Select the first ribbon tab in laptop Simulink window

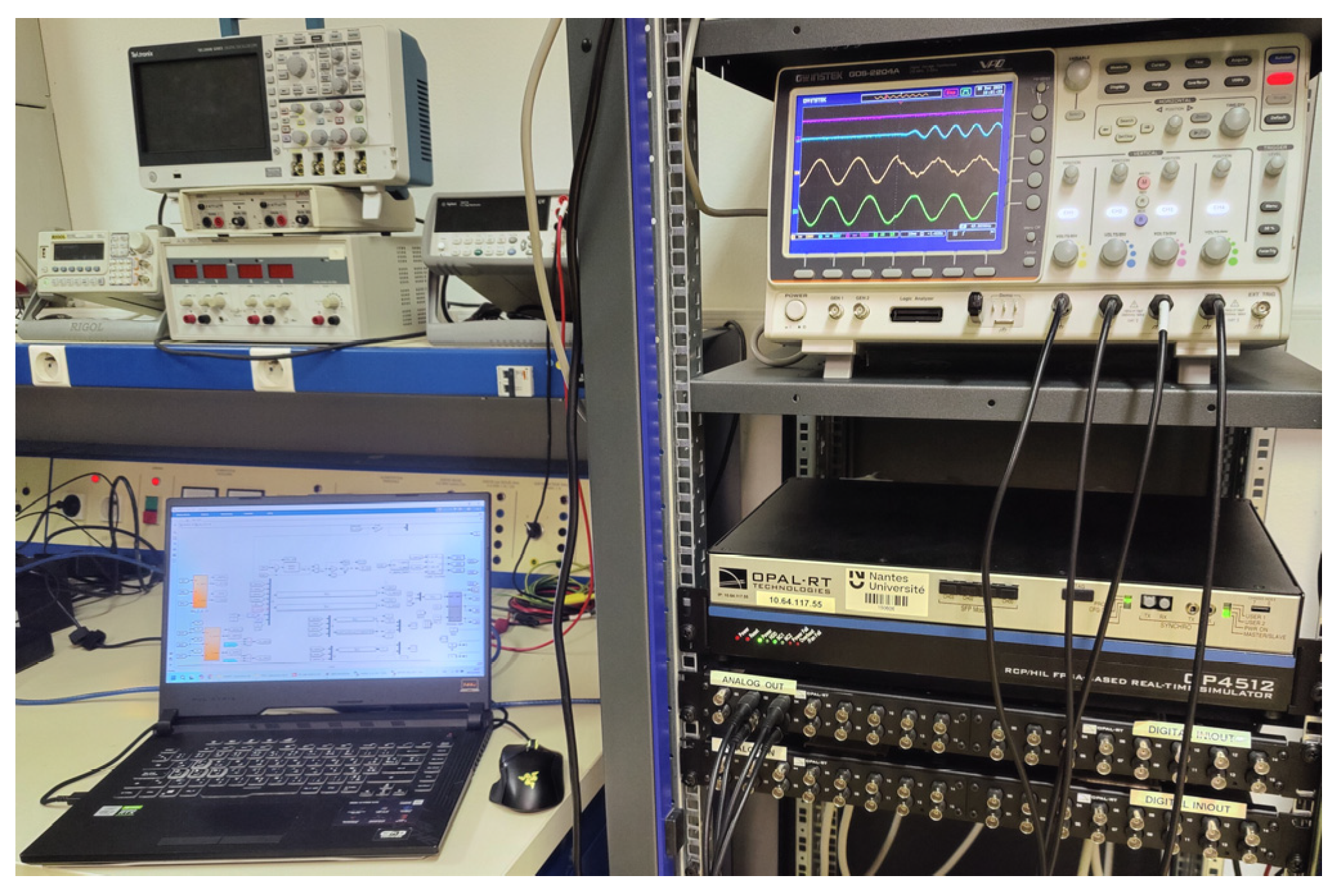183,514
